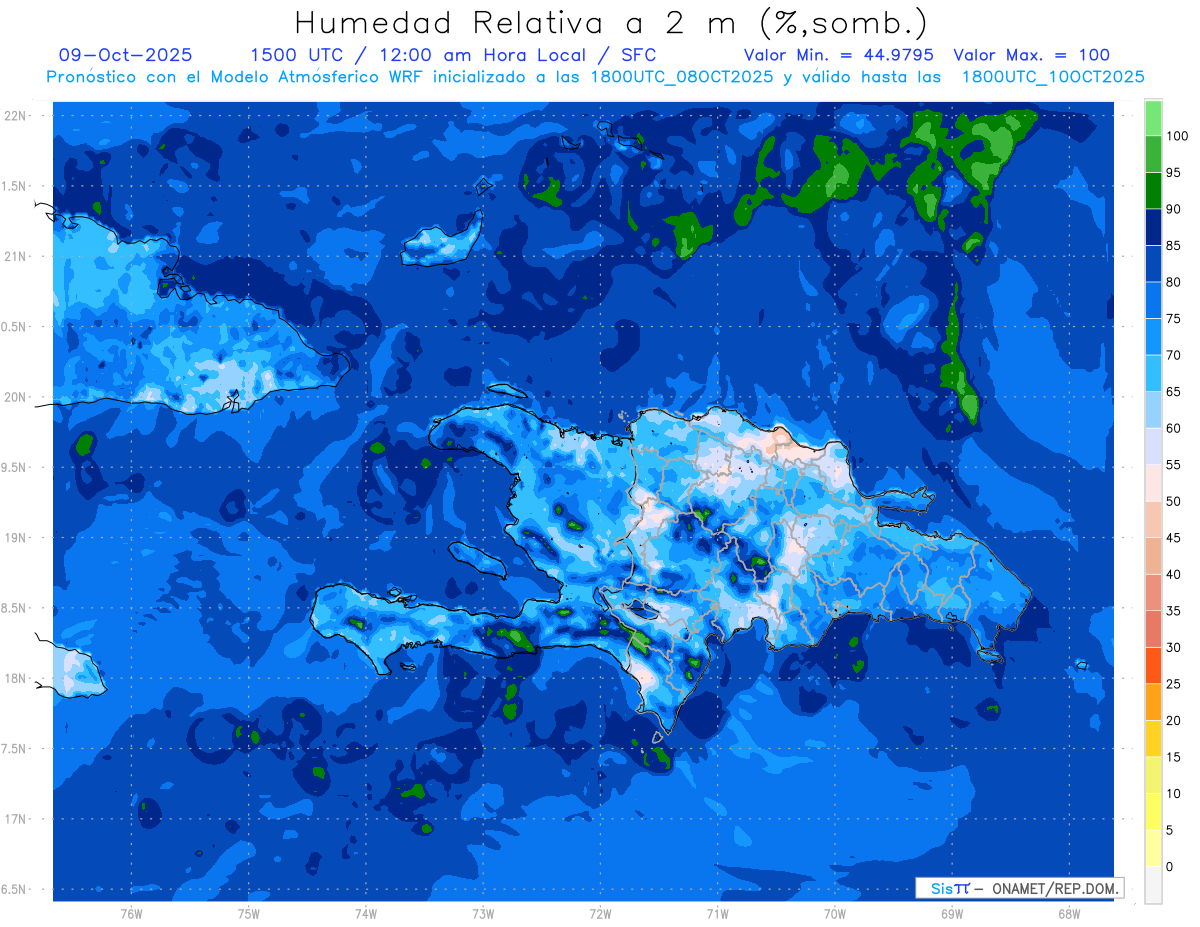Click the '12:00 am Hora Local' text
The height and width of the screenshot is (927, 1200).
(x=478, y=55)
